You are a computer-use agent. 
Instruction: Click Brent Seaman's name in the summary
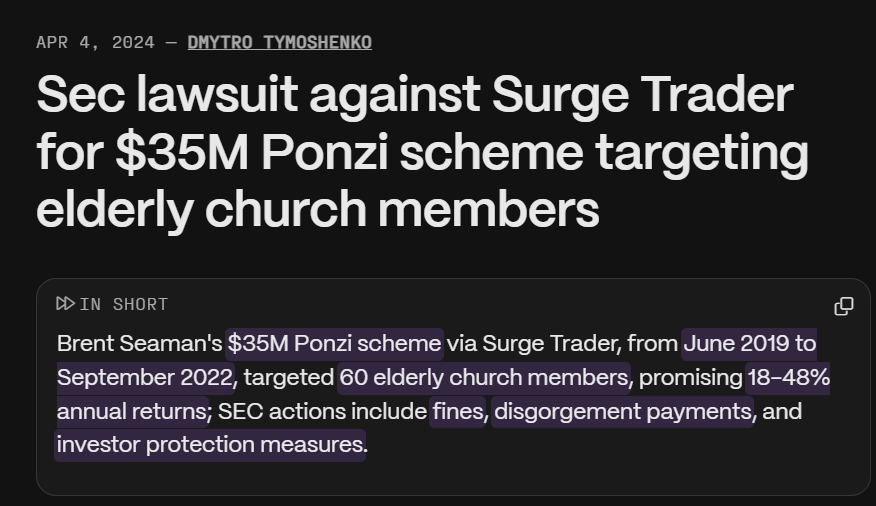[x=140, y=343]
